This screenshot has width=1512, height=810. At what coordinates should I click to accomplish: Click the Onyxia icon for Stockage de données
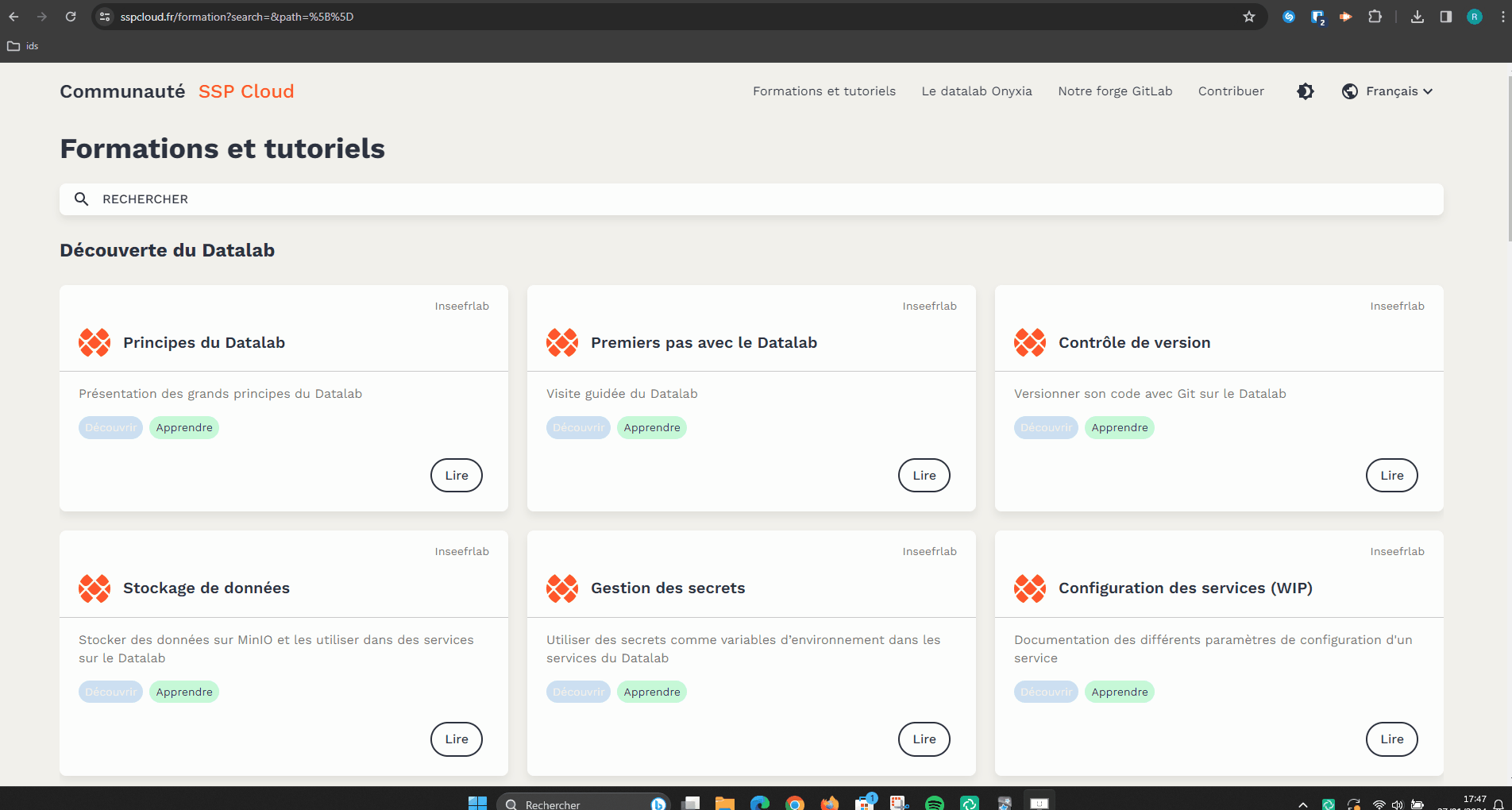point(94,588)
